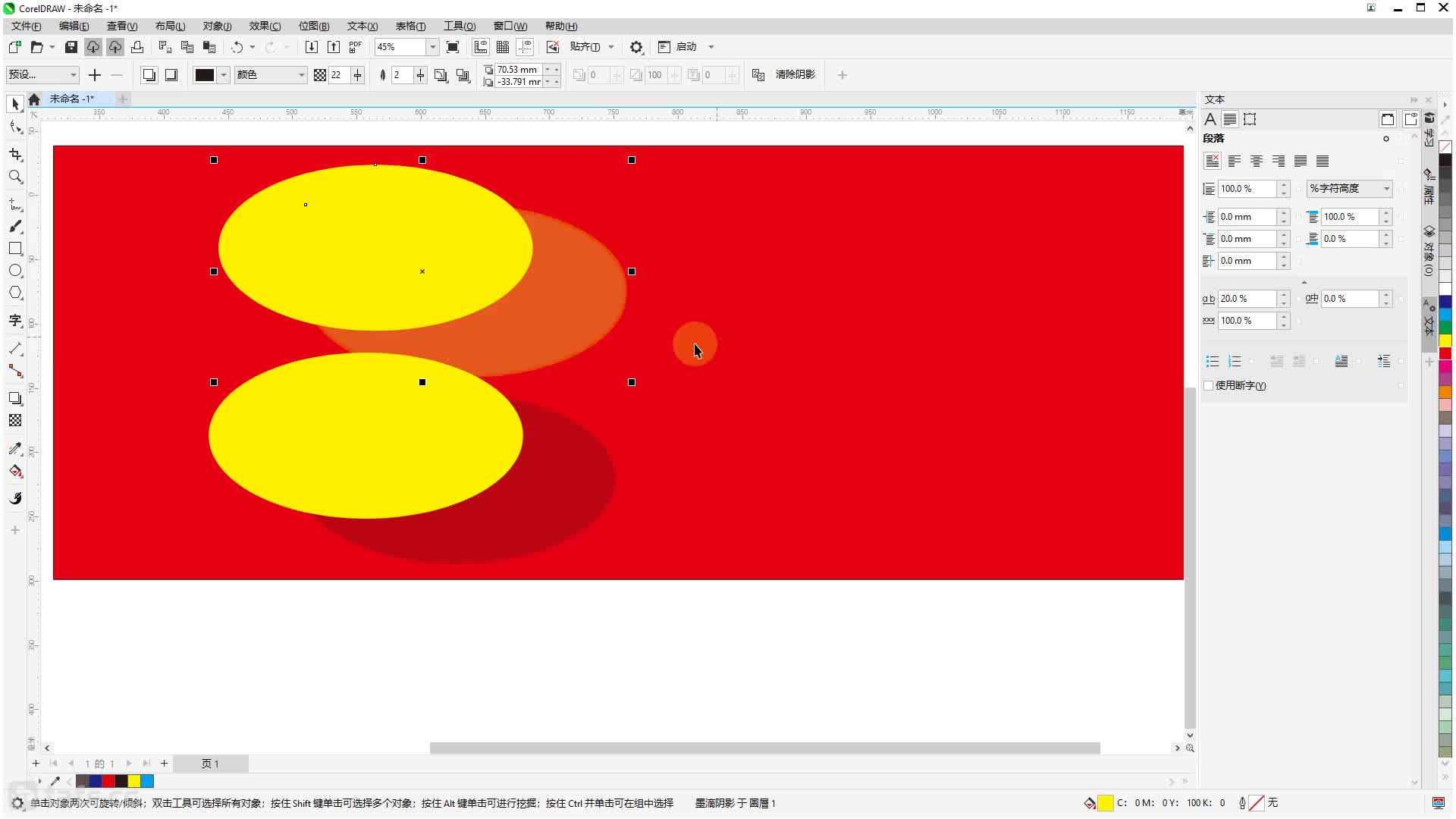Click the Character formatting A icon

tap(1210, 119)
